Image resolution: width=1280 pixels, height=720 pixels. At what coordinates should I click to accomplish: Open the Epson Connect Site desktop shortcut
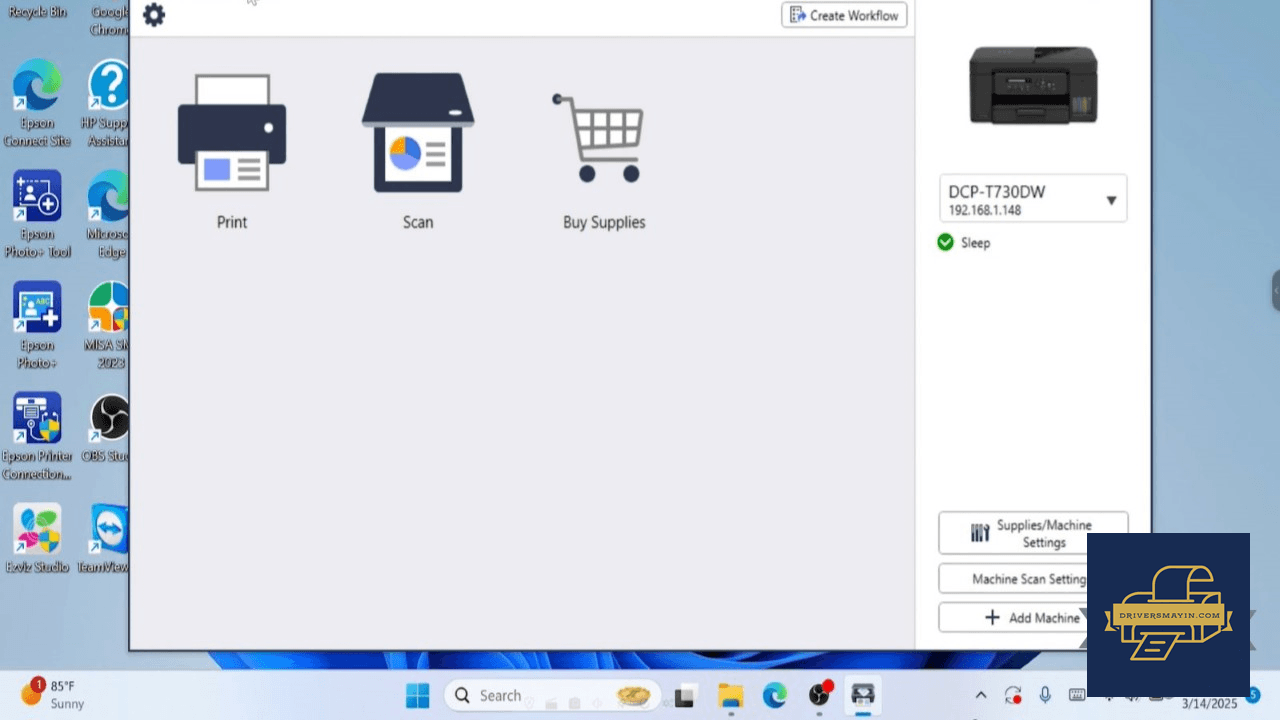coord(37,103)
